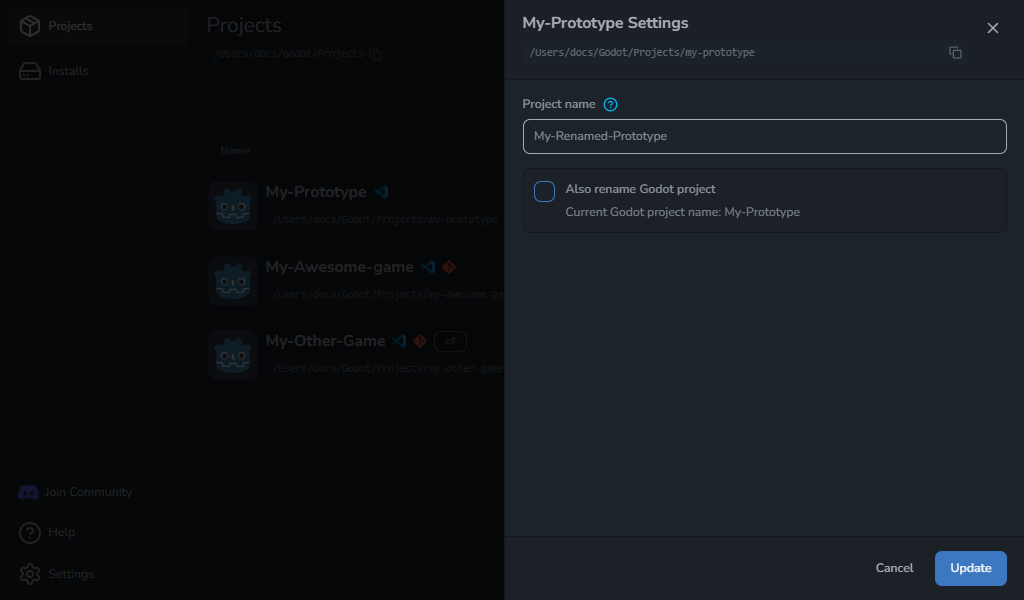Click the Help question mark icon
Image resolution: width=1024 pixels, height=600 pixels.
[x=29, y=533]
